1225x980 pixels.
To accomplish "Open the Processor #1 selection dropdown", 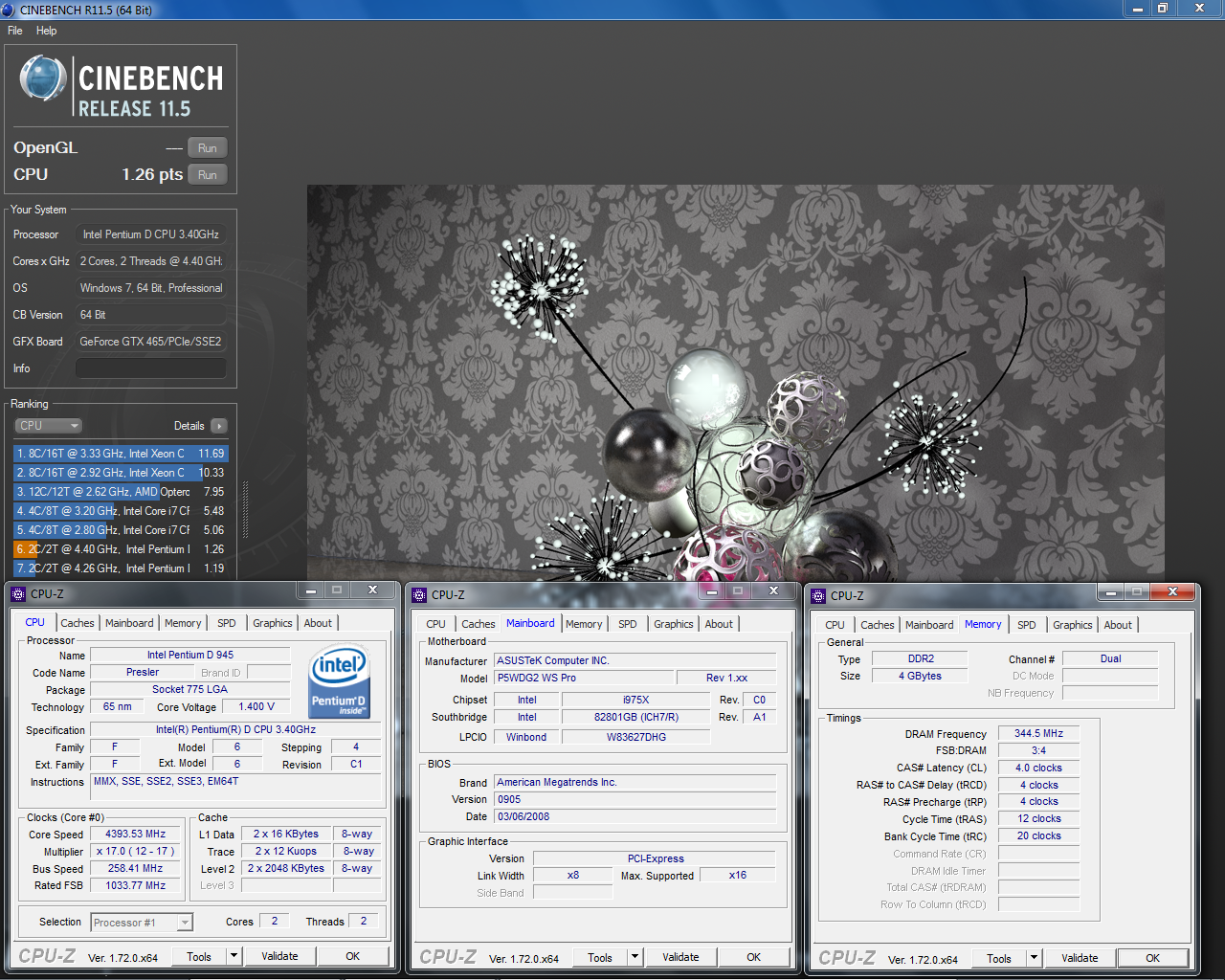I will [143, 923].
